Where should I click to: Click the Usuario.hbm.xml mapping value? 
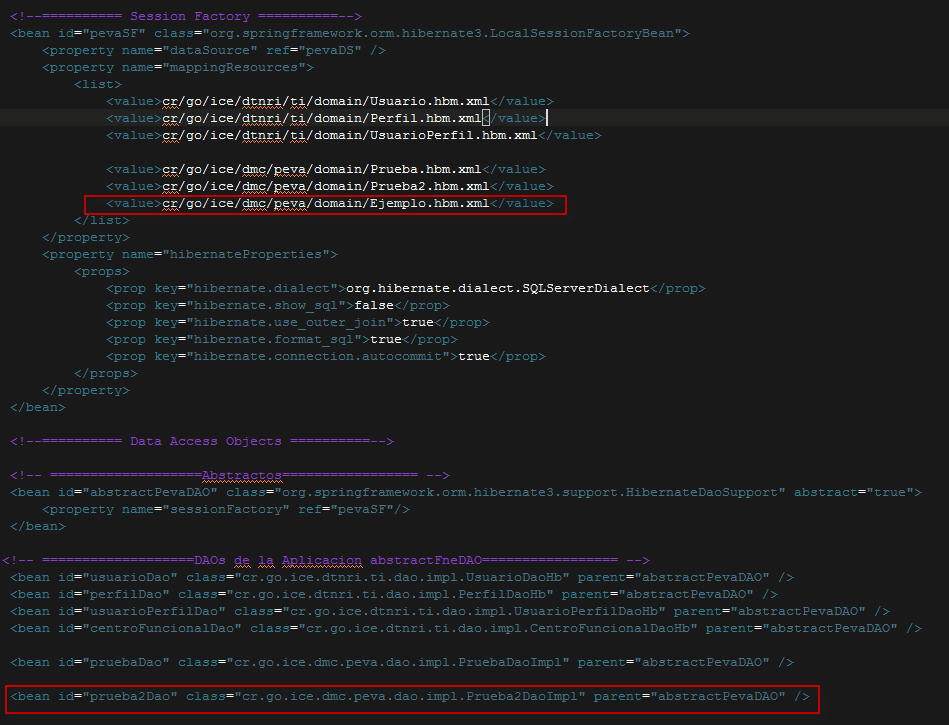coord(325,100)
